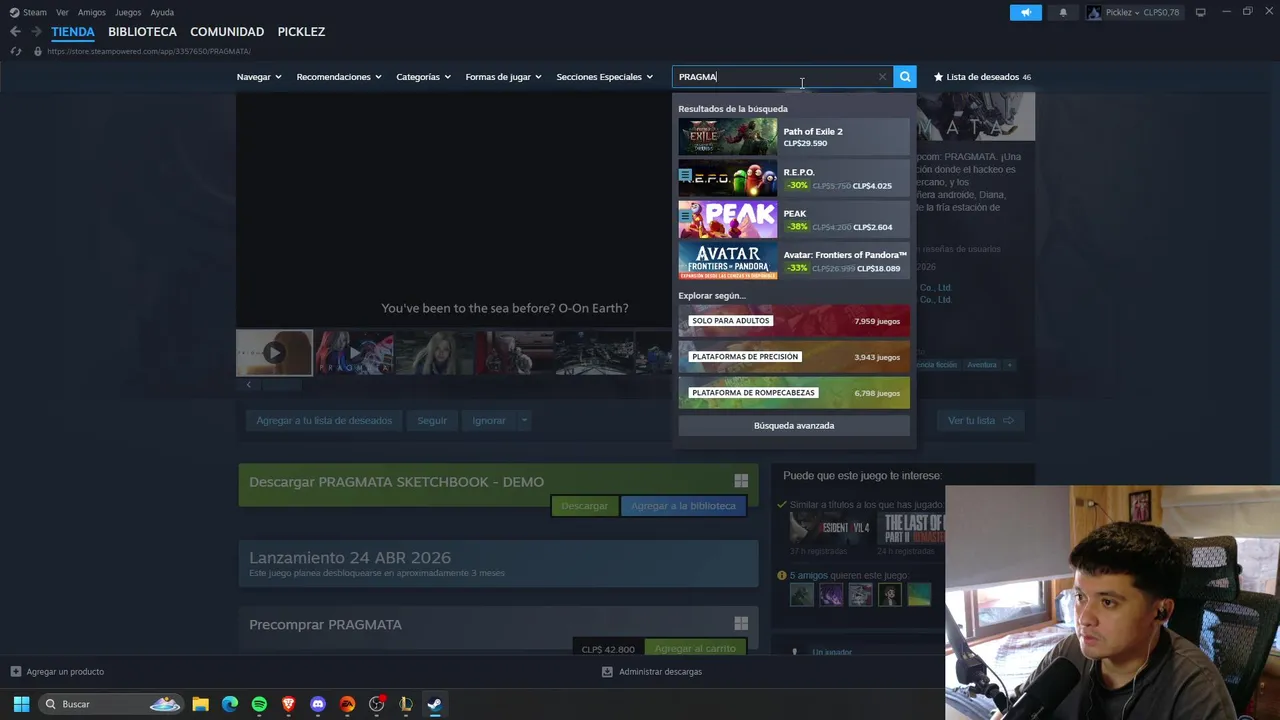Click the Ignorar button

click(489, 421)
